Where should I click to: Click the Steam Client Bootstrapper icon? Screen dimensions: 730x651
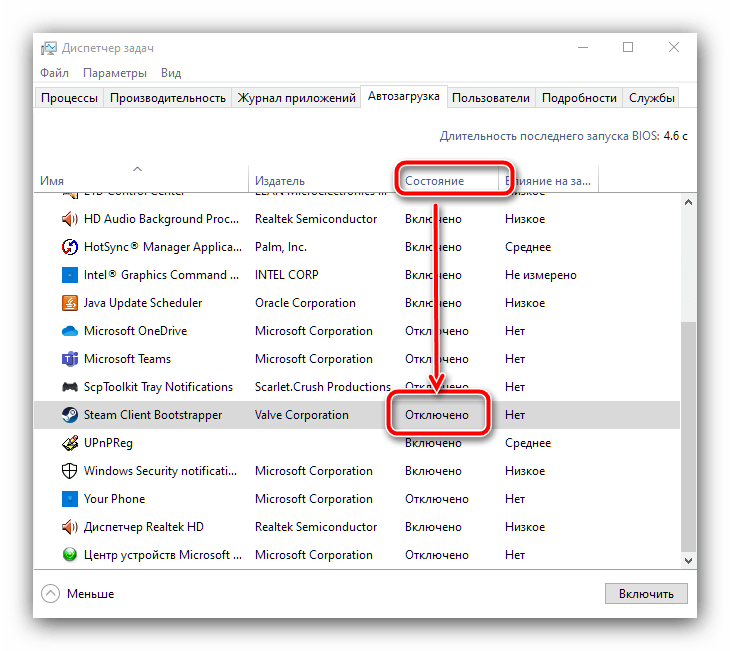click(70, 415)
